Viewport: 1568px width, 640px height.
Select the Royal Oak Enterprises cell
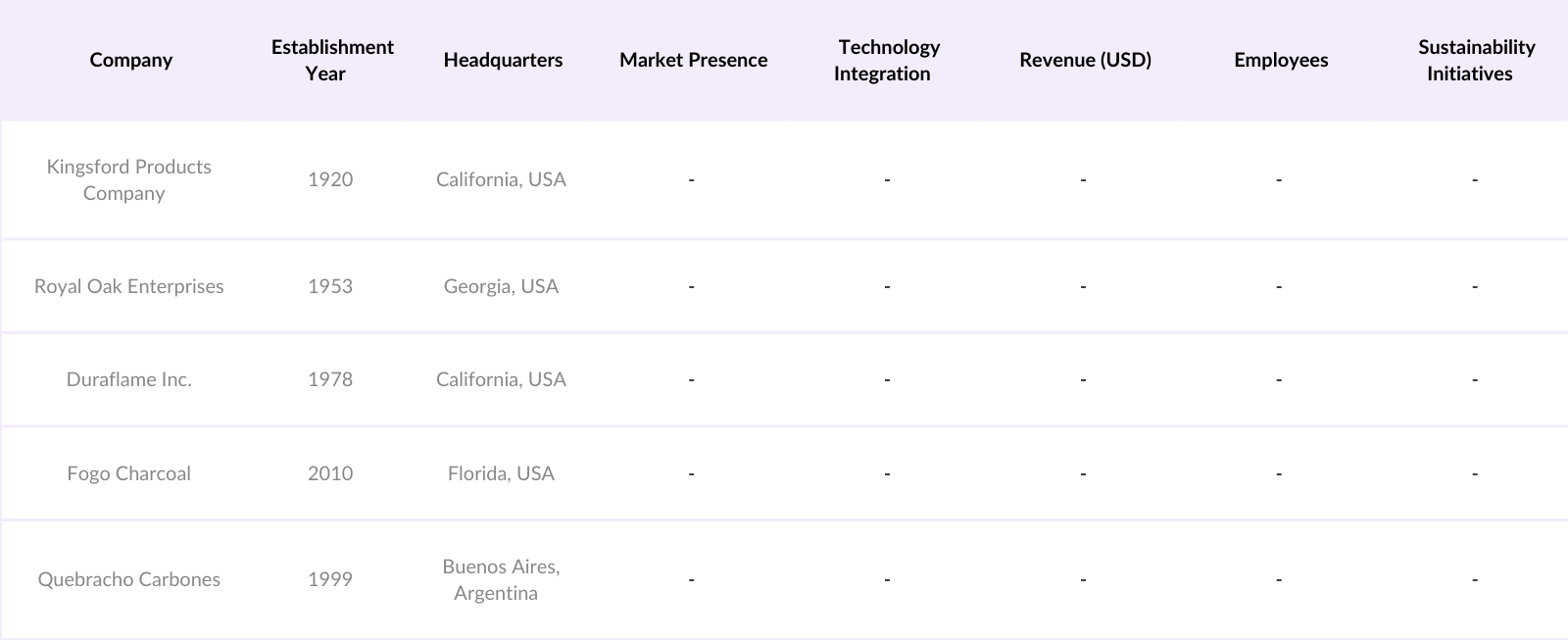click(x=128, y=286)
